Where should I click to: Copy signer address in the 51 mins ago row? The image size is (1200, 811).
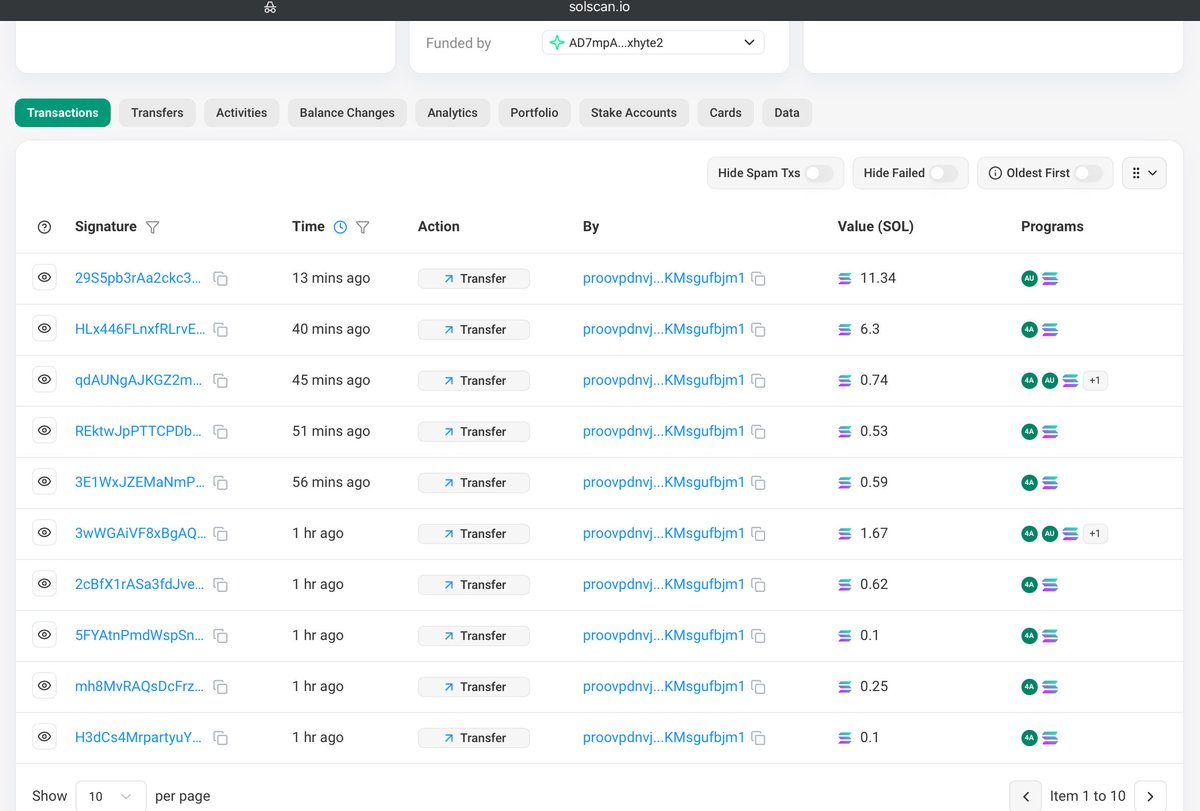(759, 432)
